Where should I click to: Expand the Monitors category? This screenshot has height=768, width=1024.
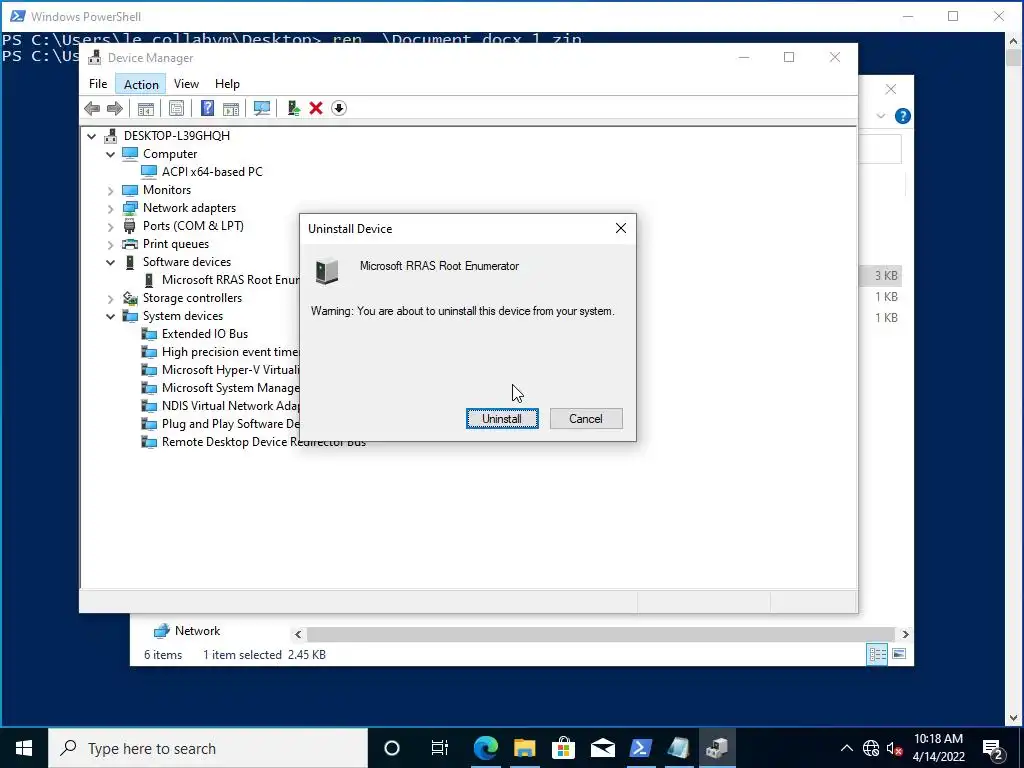click(110, 191)
